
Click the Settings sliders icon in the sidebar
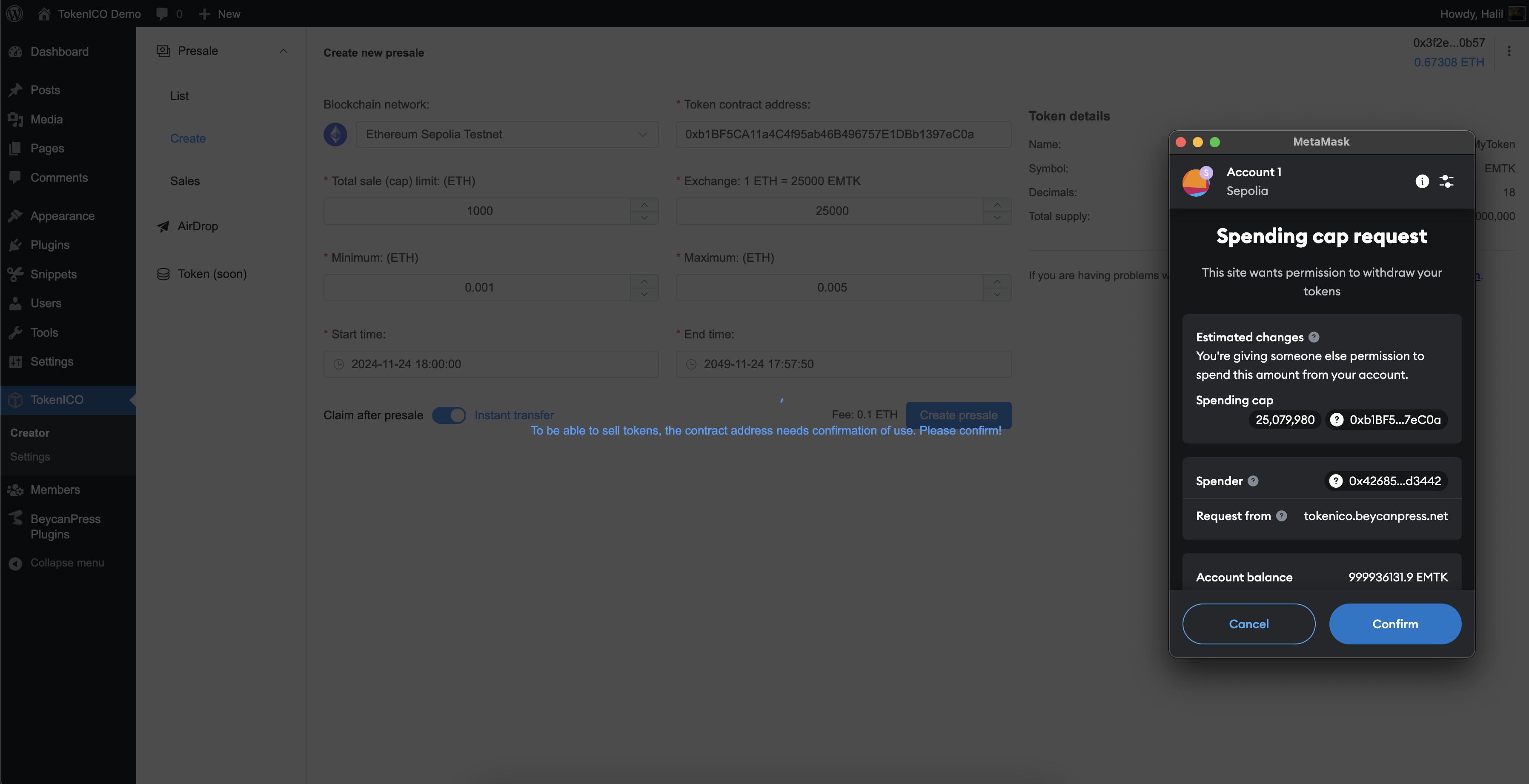(x=15, y=361)
